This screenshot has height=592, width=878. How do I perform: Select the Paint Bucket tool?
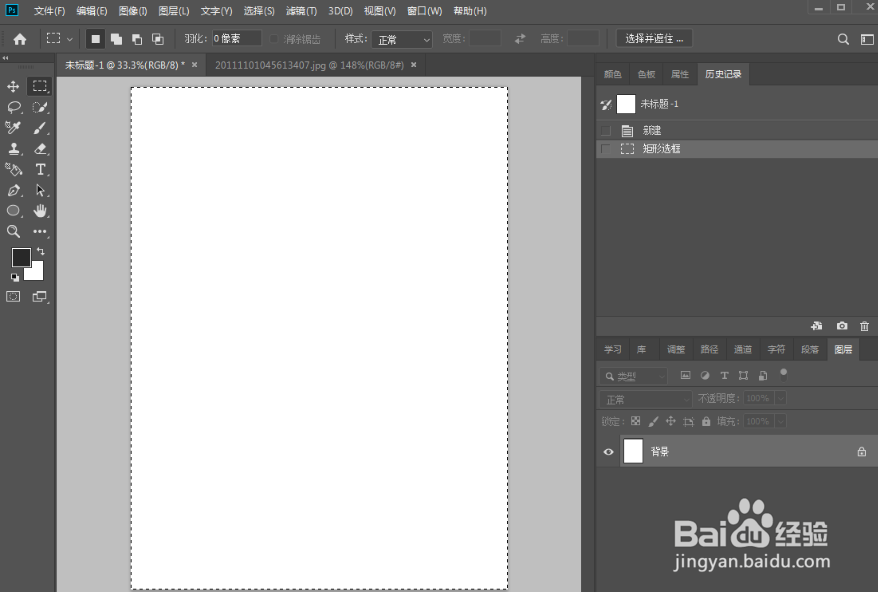[13, 169]
